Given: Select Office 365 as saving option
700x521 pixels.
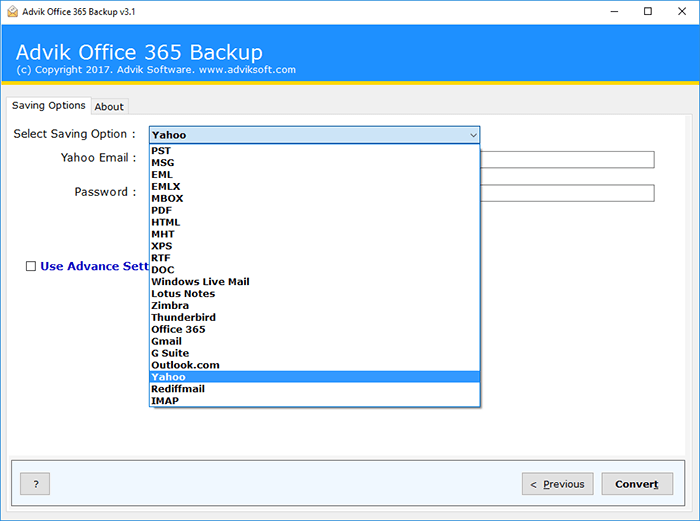Looking at the screenshot, I should [x=315, y=329].
